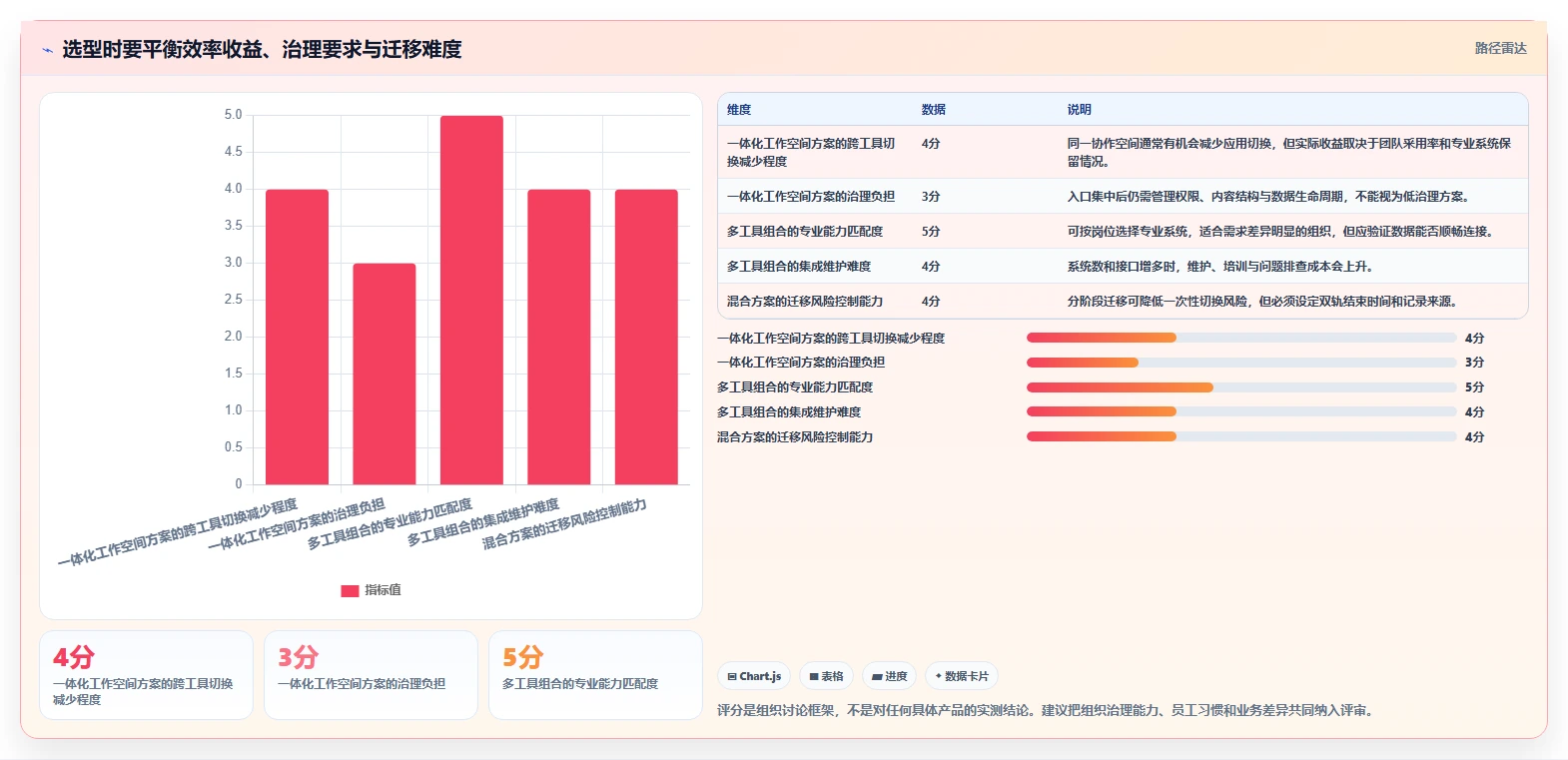Click description starting 入口集中后仍需管理权限
This screenshot has width=1568, height=760.
[1268, 197]
